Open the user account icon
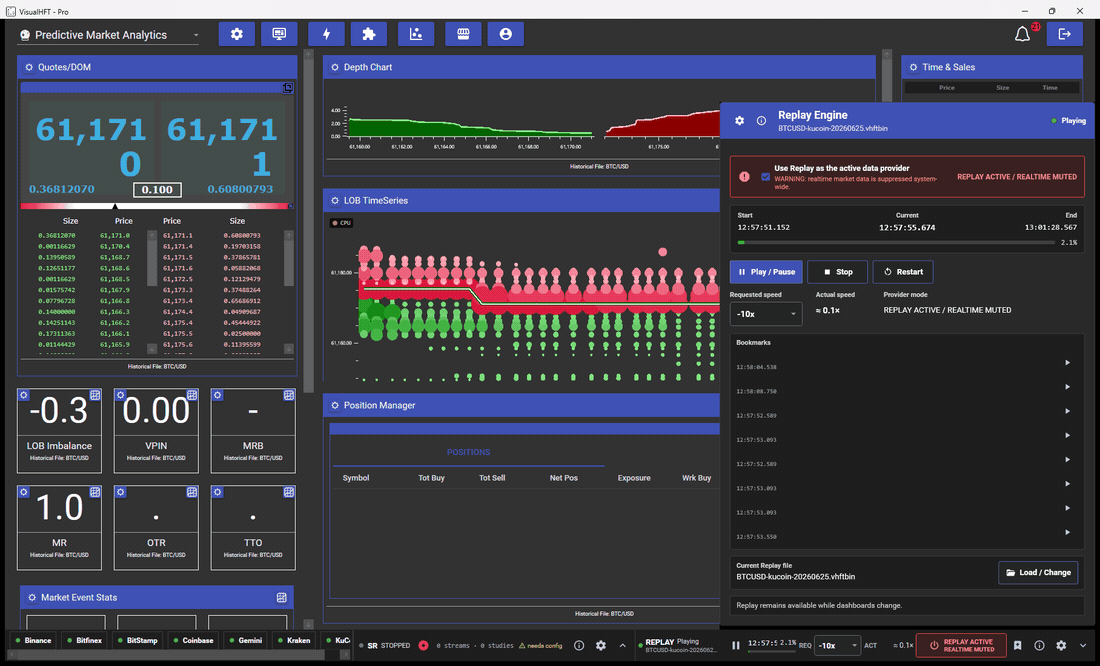The width and height of the screenshot is (1100, 666). click(506, 34)
